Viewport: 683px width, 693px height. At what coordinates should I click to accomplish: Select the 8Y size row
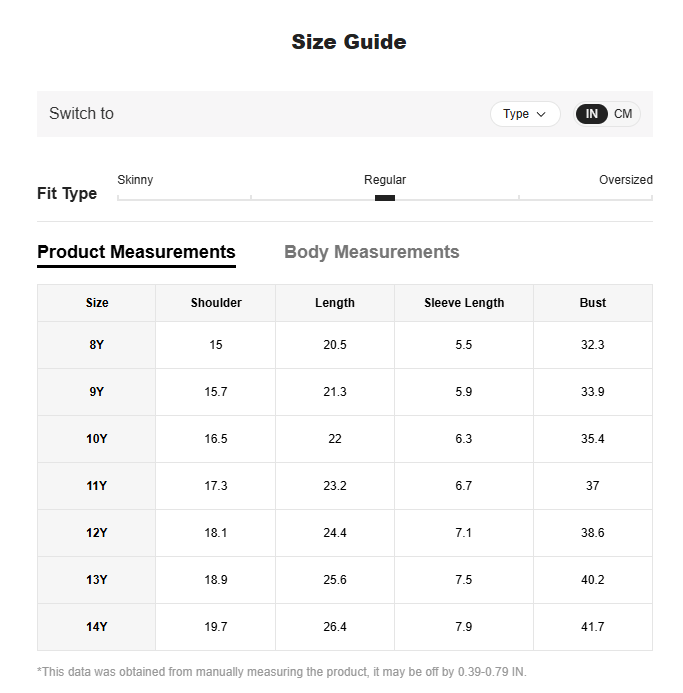point(345,345)
